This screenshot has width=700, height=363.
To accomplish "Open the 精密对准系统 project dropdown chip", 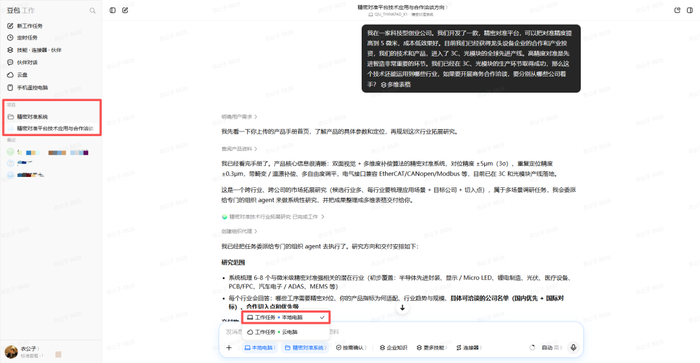I will point(305,347).
